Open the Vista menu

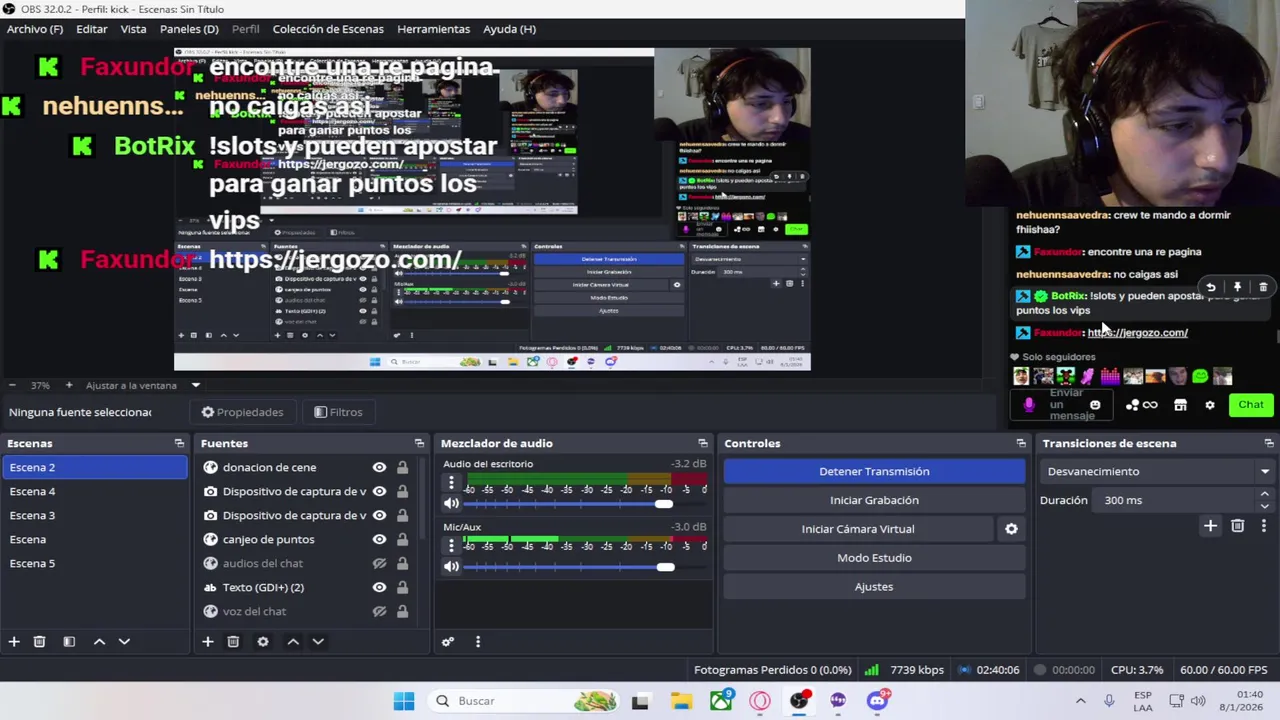(x=133, y=29)
